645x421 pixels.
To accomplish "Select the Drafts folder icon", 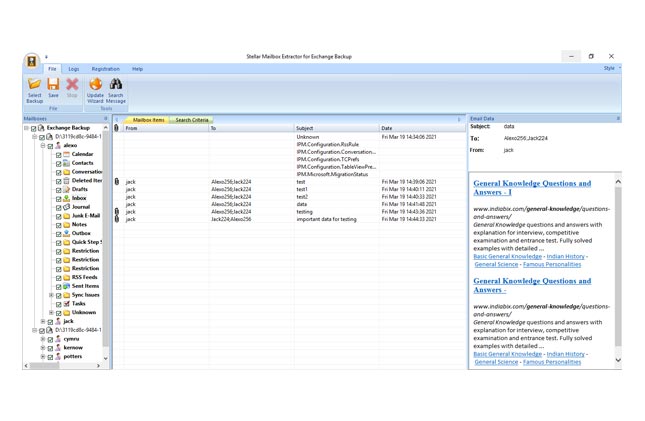I will coord(66,189).
